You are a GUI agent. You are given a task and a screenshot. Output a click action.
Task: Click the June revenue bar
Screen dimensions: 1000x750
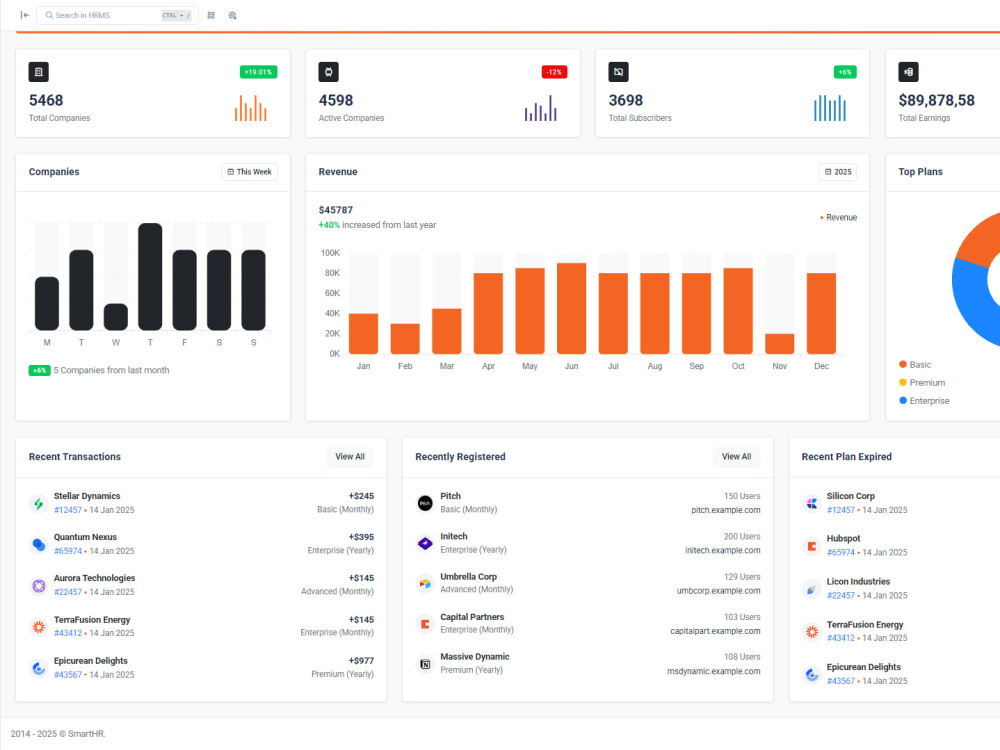(571, 309)
